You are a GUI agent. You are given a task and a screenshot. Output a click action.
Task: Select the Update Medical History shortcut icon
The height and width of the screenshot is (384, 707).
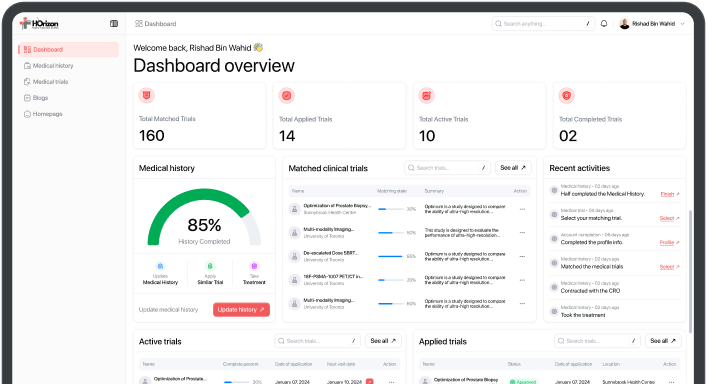point(160,266)
